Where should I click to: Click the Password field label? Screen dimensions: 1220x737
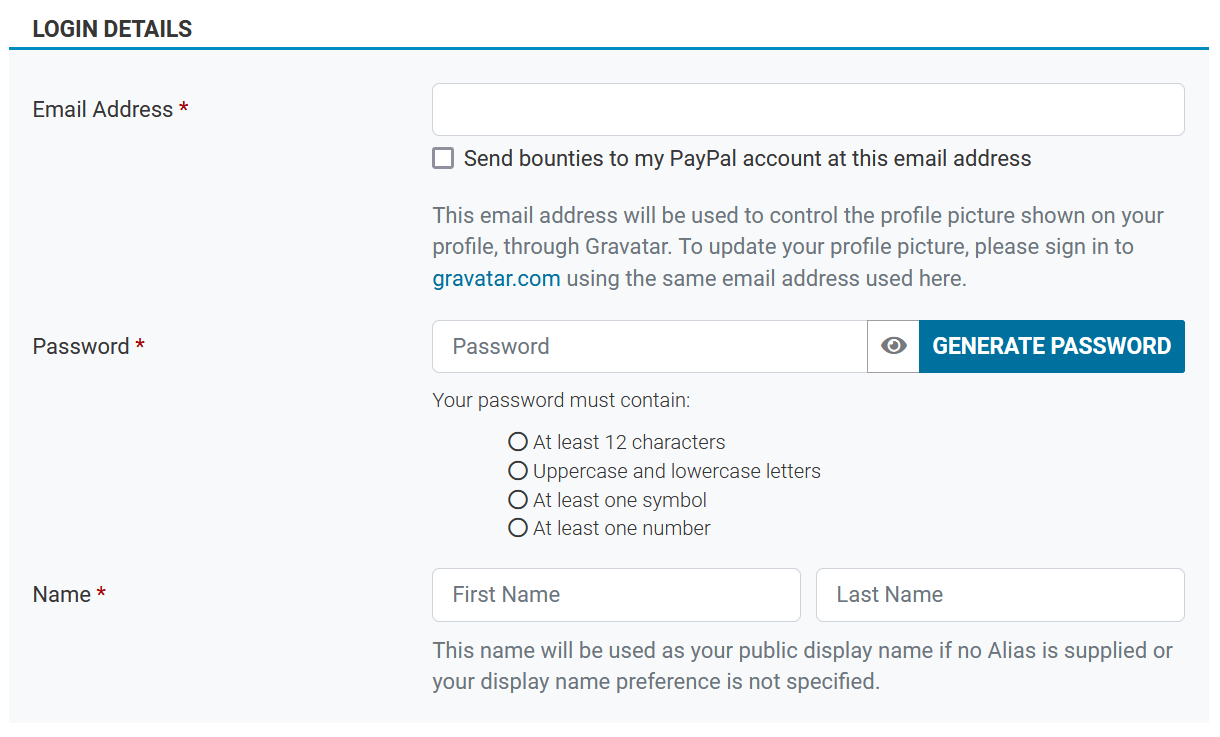coord(79,346)
